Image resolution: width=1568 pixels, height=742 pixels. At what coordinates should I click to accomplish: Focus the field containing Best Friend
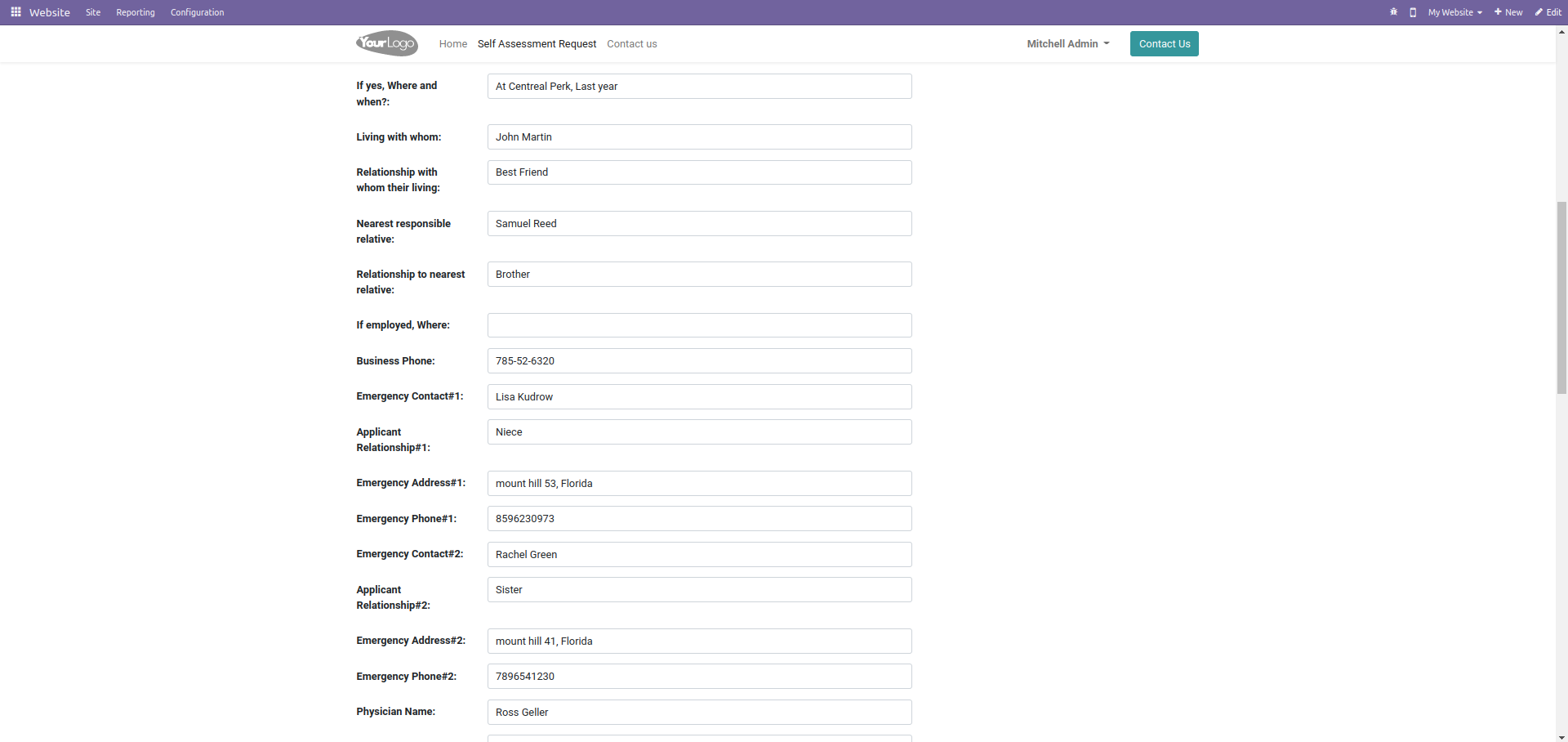pyautogui.click(x=700, y=172)
